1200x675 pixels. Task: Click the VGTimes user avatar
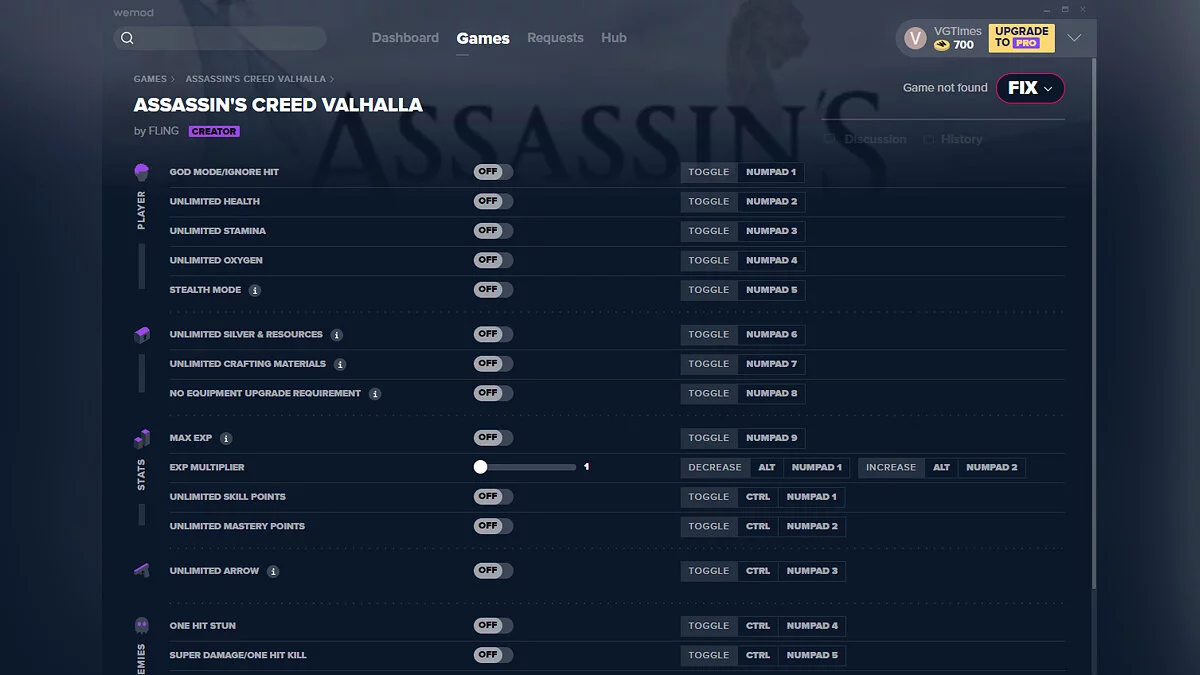915,38
